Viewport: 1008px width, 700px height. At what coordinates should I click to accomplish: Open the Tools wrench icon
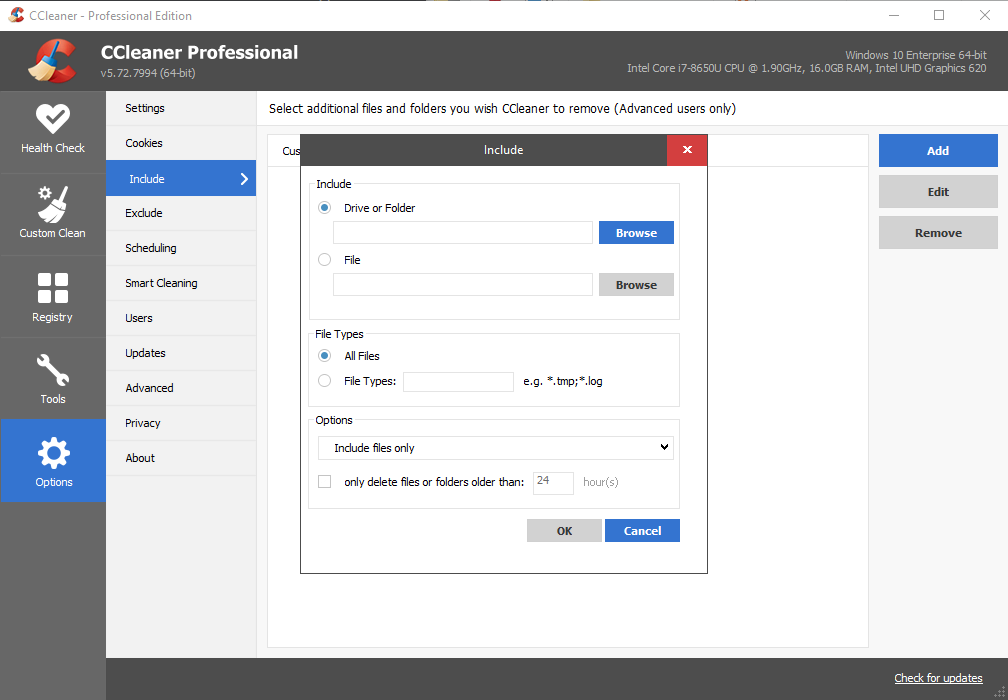[x=53, y=370]
